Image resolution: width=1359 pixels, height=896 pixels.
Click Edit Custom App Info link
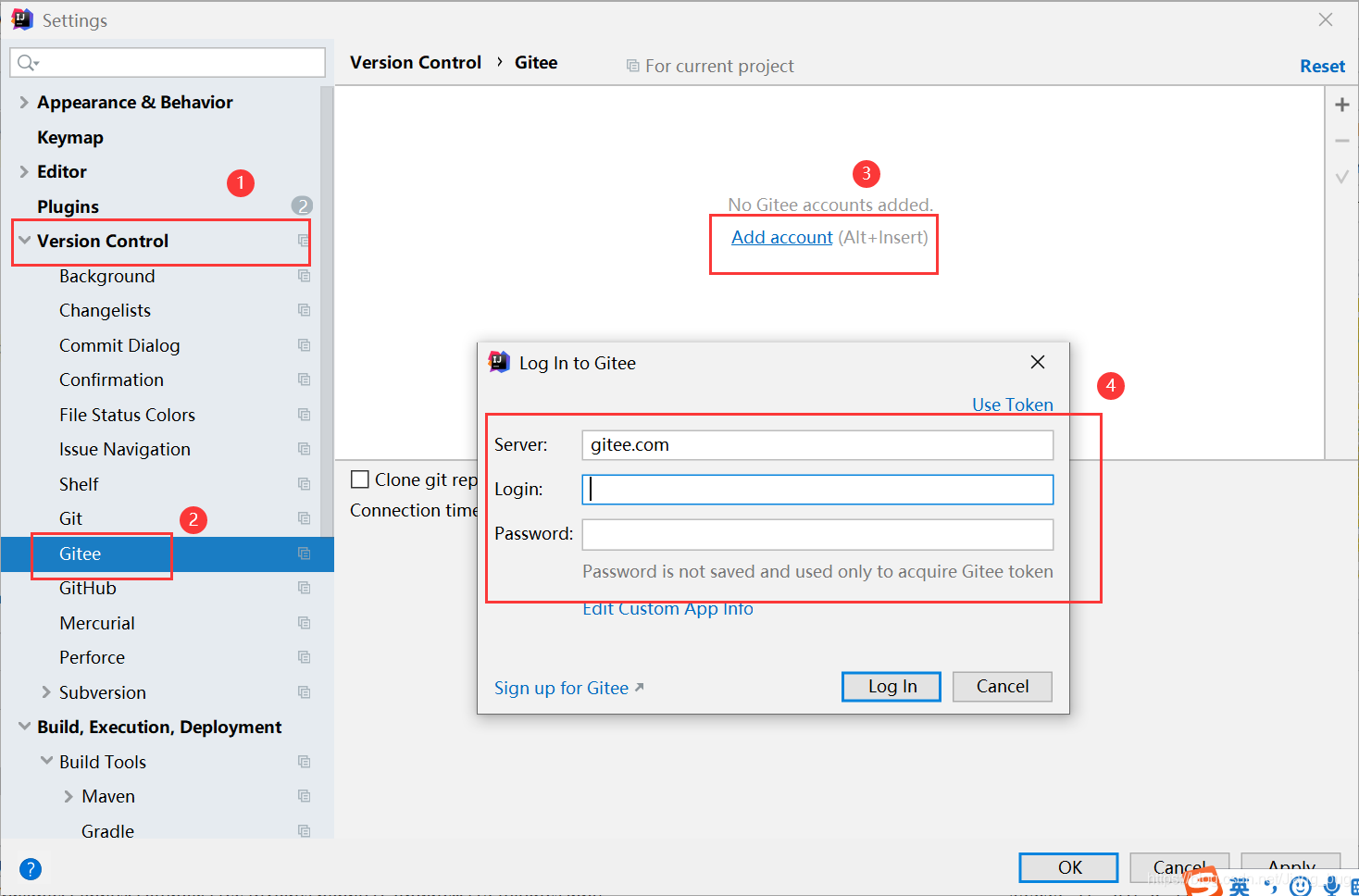pyautogui.click(x=667, y=609)
